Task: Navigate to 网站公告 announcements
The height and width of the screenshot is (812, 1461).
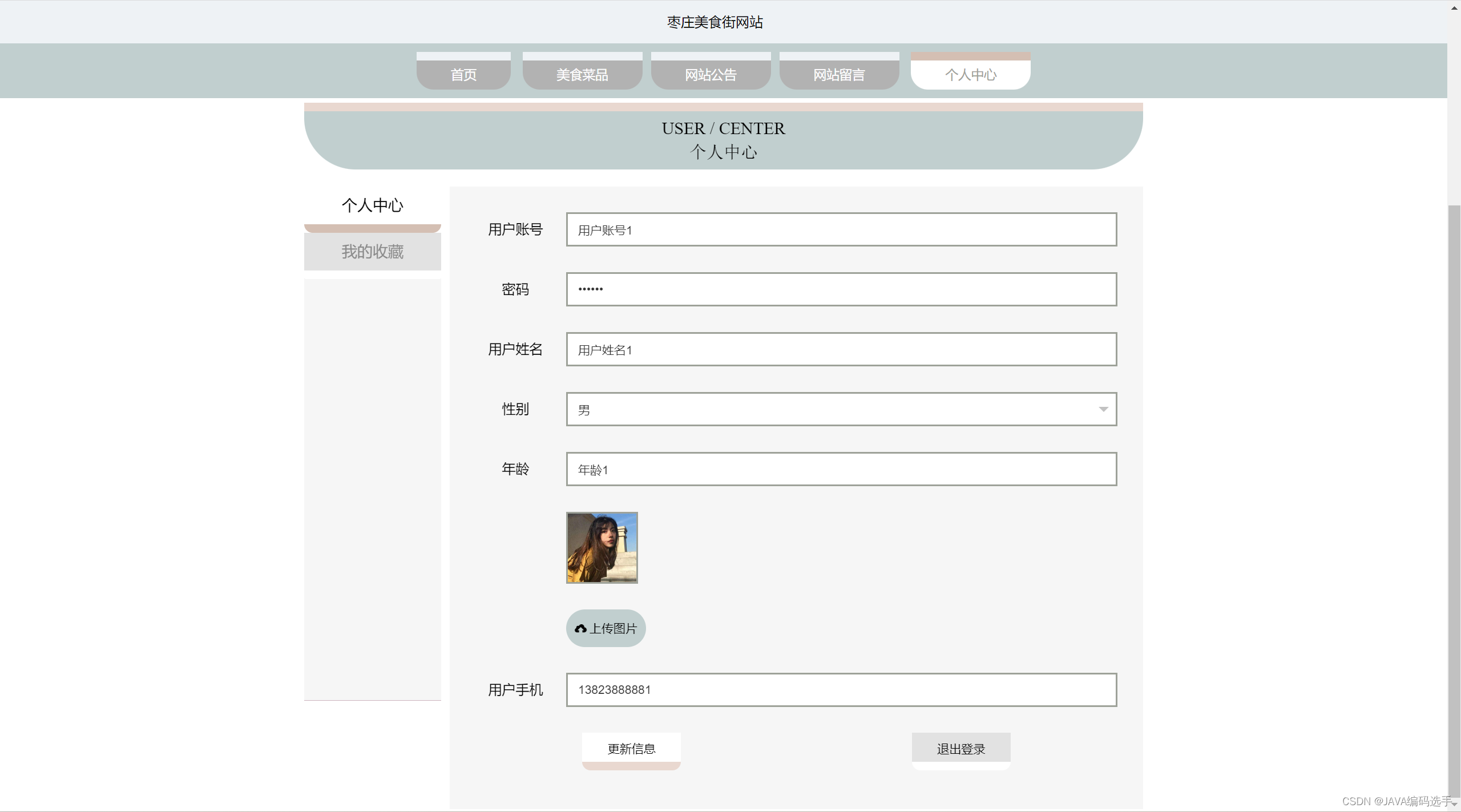Action: coord(711,74)
